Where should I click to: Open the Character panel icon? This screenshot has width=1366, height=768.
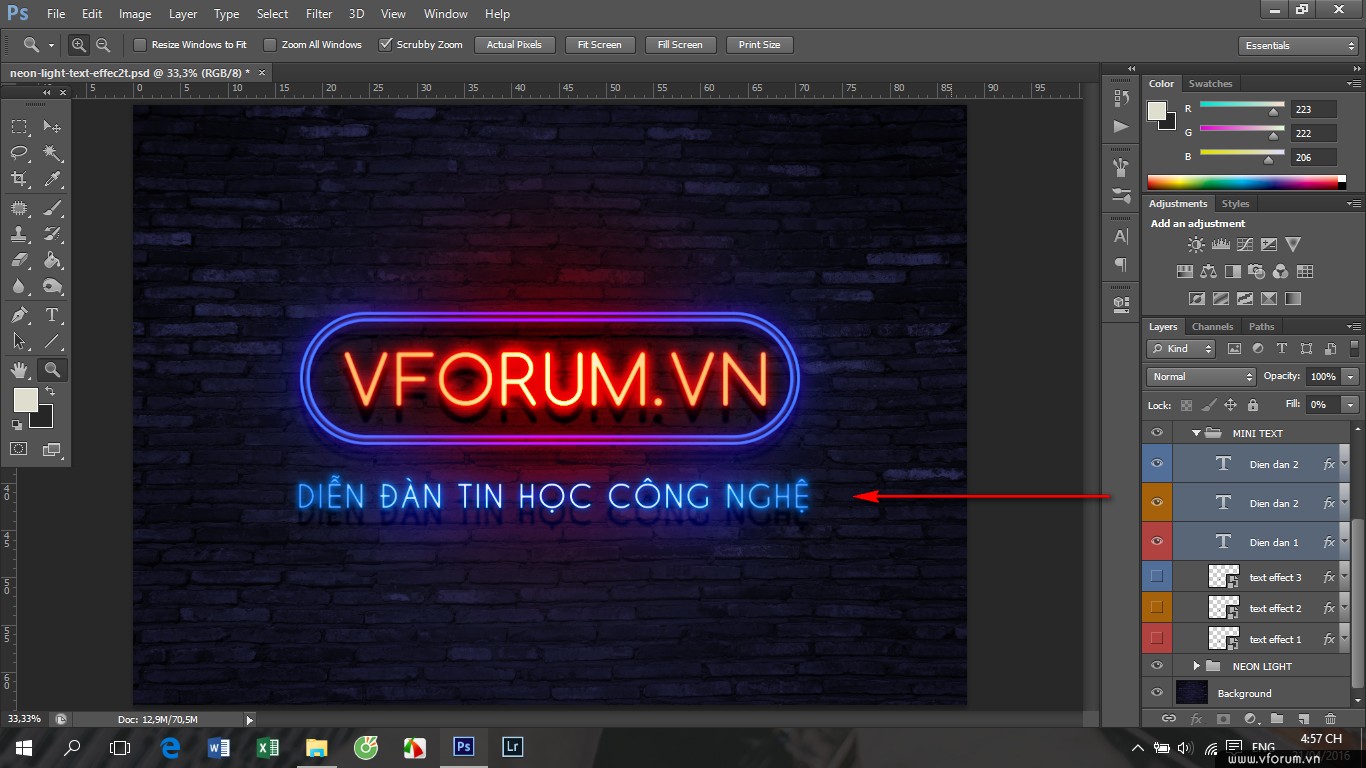pos(1121,237)
